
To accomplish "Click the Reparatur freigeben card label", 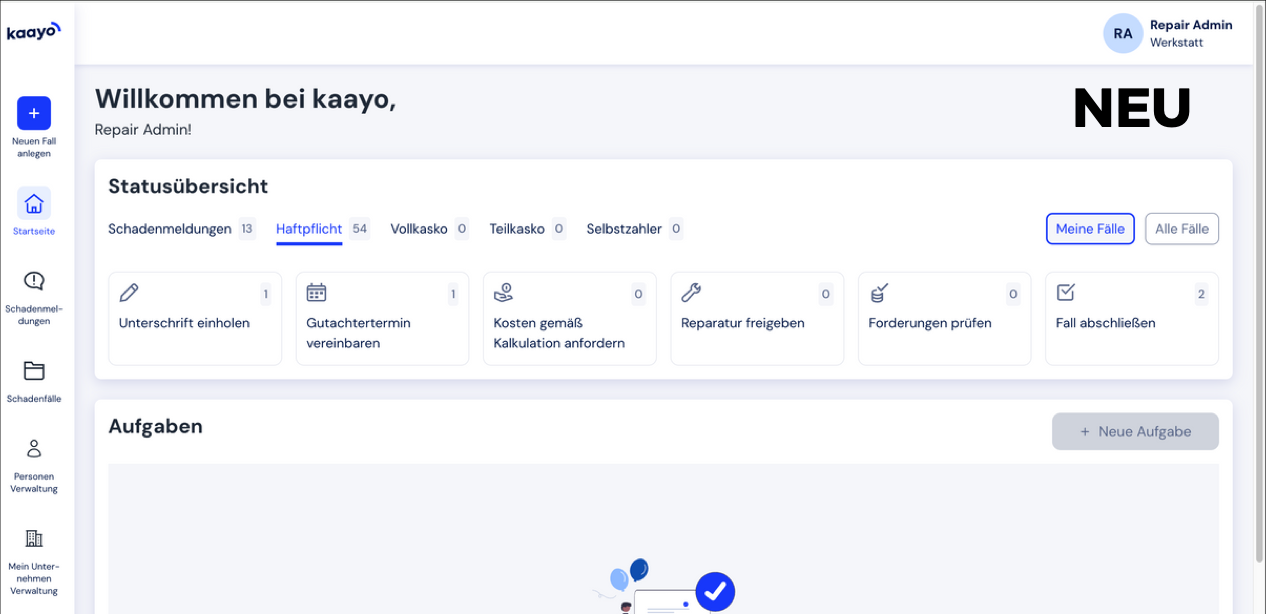I will 742,323.
